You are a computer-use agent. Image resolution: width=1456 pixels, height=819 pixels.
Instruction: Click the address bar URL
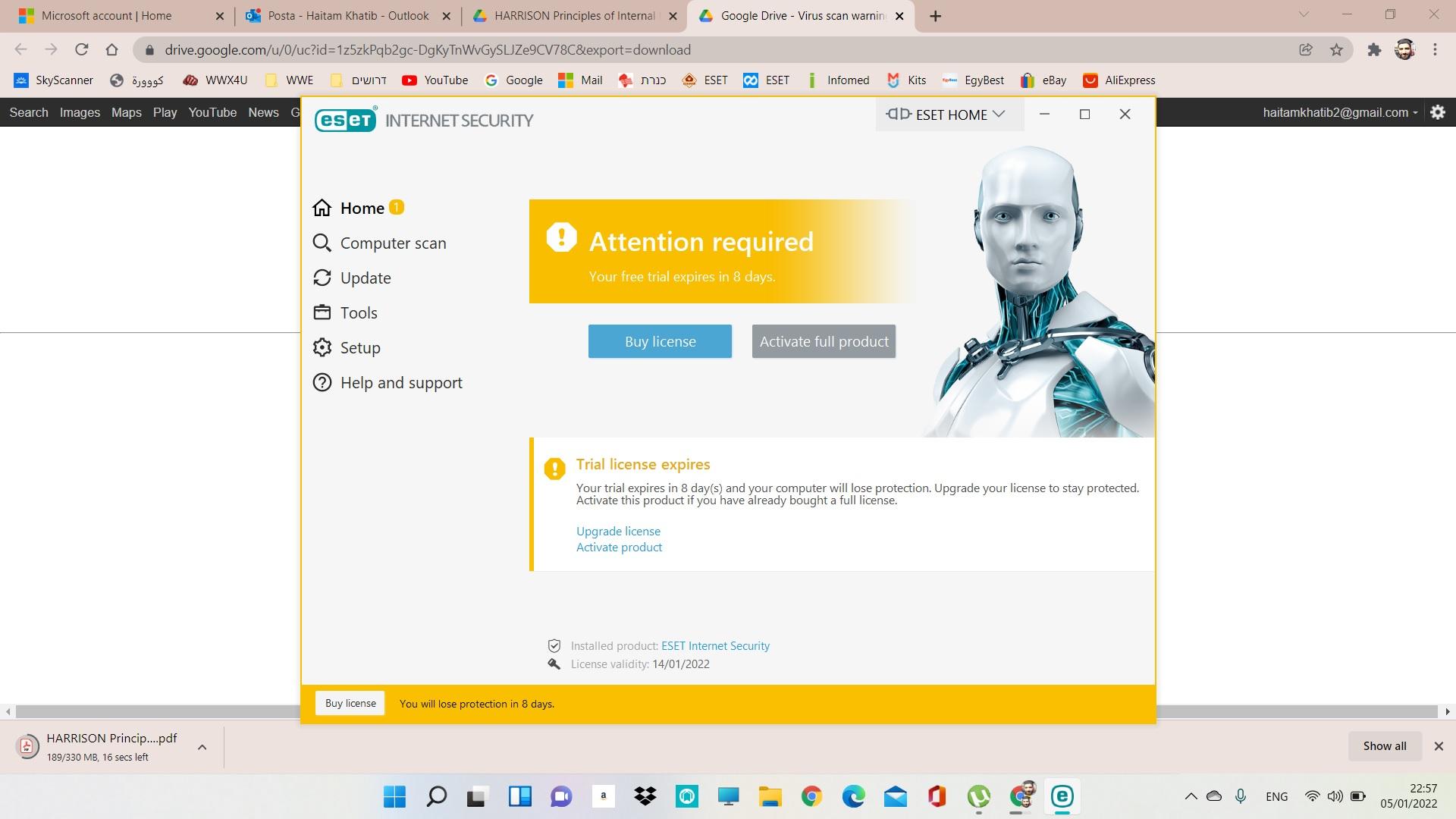coord(427,49)
